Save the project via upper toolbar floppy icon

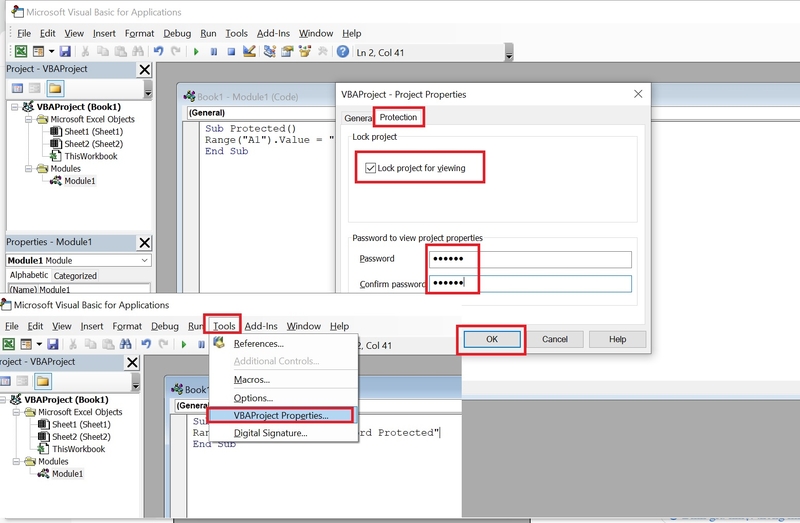coord(65,52)
